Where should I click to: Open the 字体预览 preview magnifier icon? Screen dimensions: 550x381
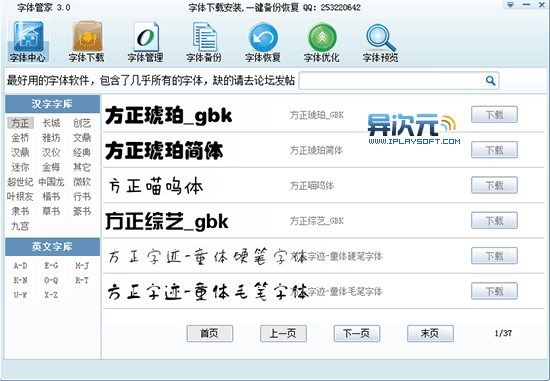click(x=381, y=41)
